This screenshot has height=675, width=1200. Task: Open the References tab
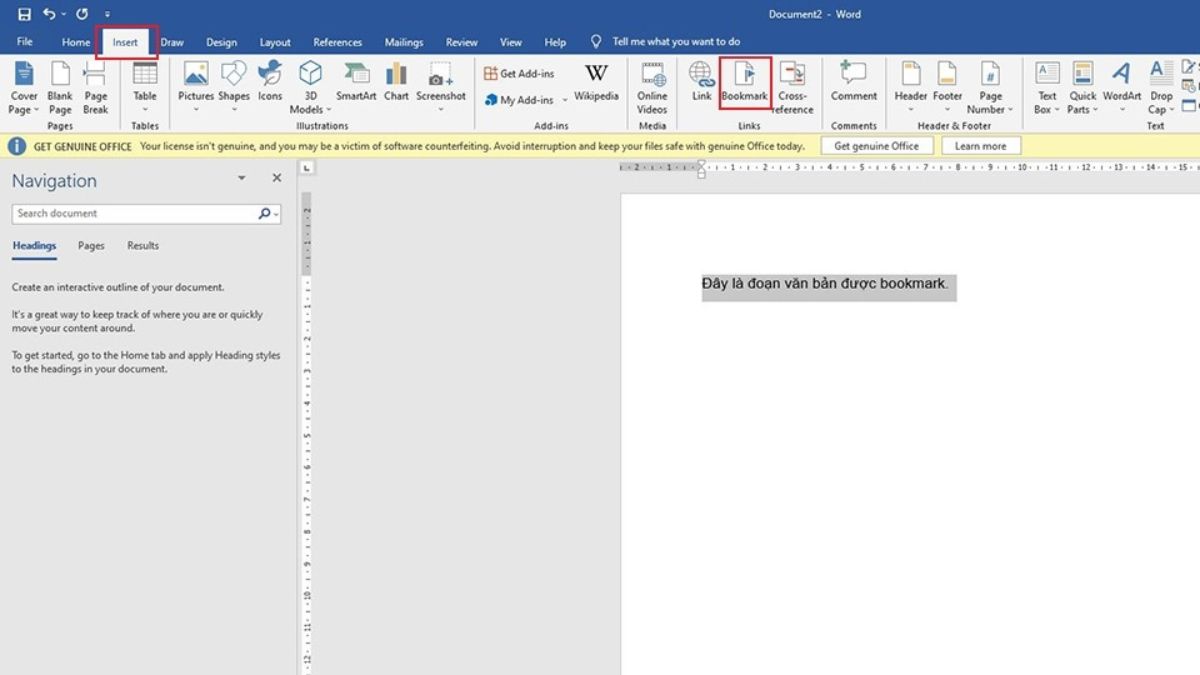pyautogui.click(x=337, y=42)
